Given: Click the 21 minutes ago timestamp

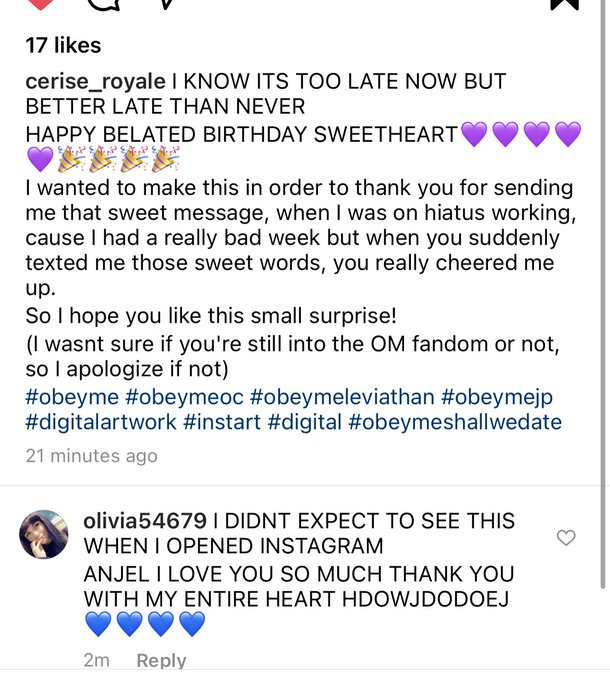Looking at the screenshot, I should pyautogui.click(x=91, y=456).
